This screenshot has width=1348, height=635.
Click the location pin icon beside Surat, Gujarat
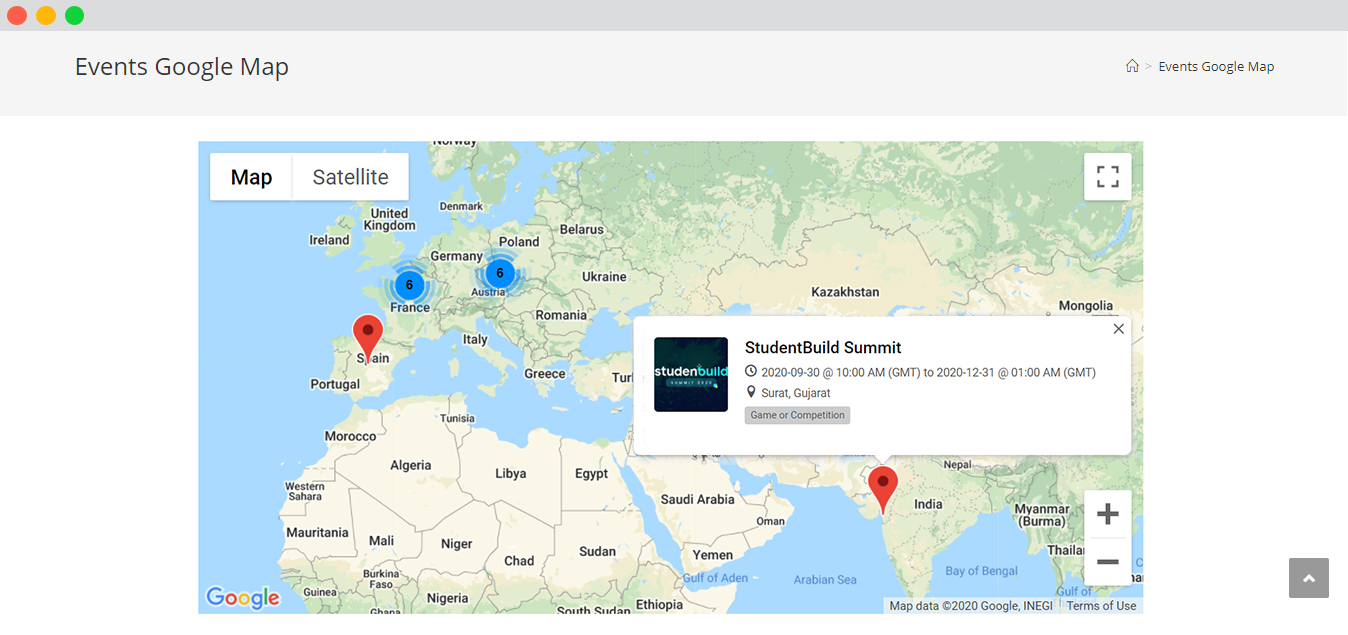[x=751, y=393]
